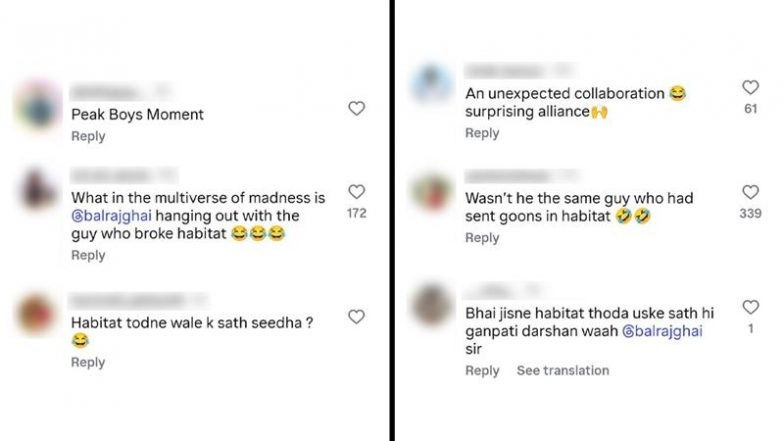Like the 'Peak Boys Moment' comment
The image size is (784, 441).
(x=356, y=108)
